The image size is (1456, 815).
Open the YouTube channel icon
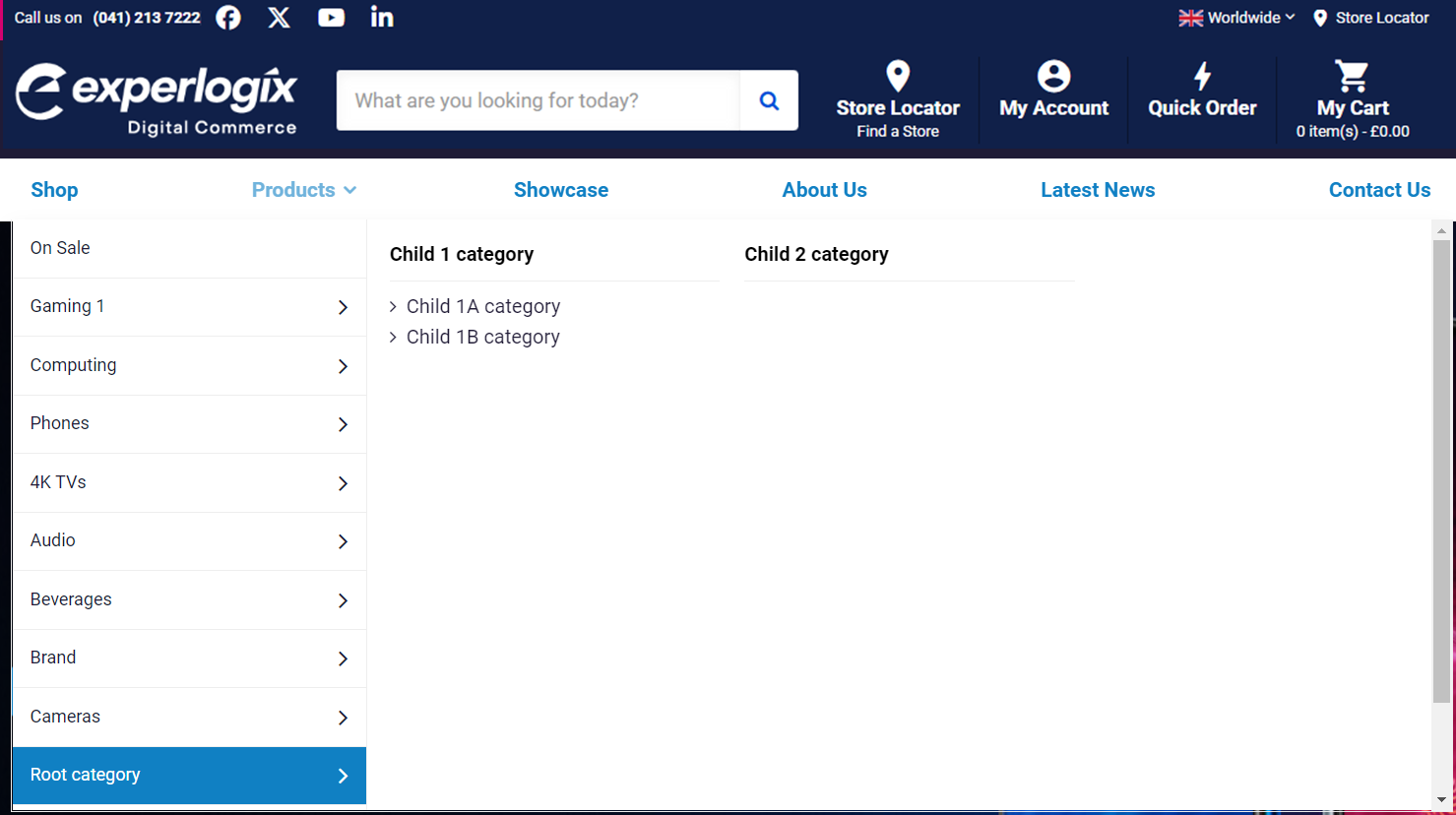click(x=331, y=18)
